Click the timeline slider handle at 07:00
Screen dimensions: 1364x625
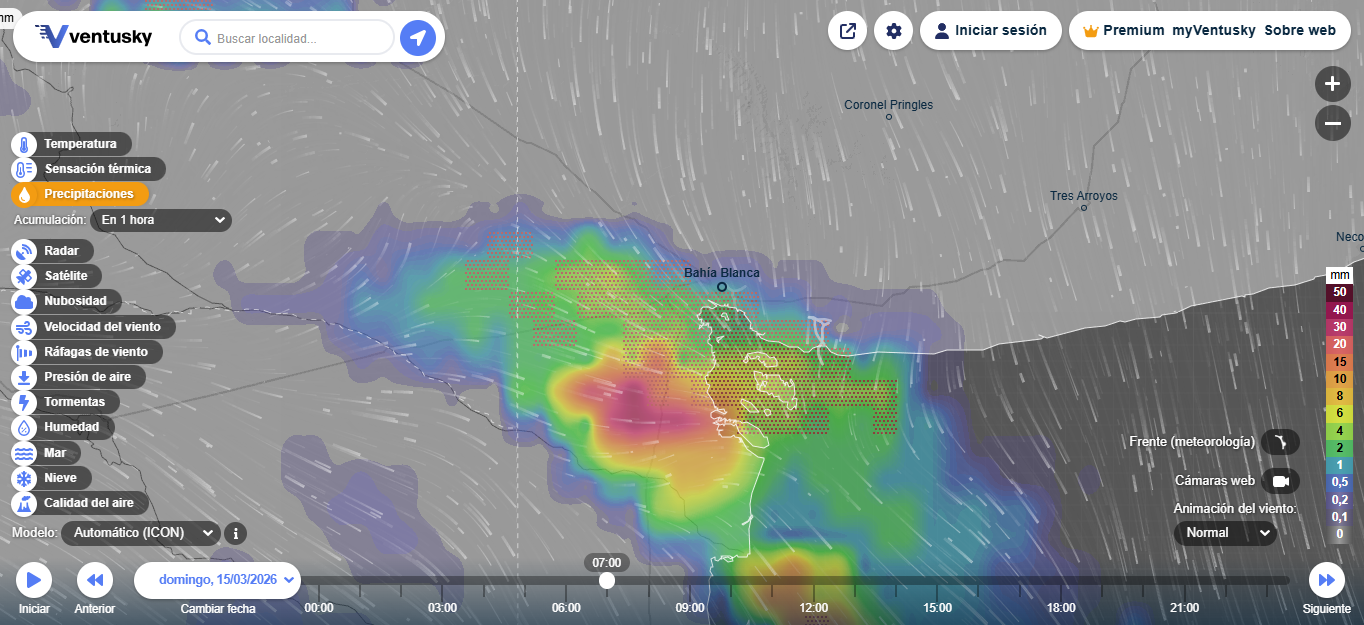click(x=607, y=580)
